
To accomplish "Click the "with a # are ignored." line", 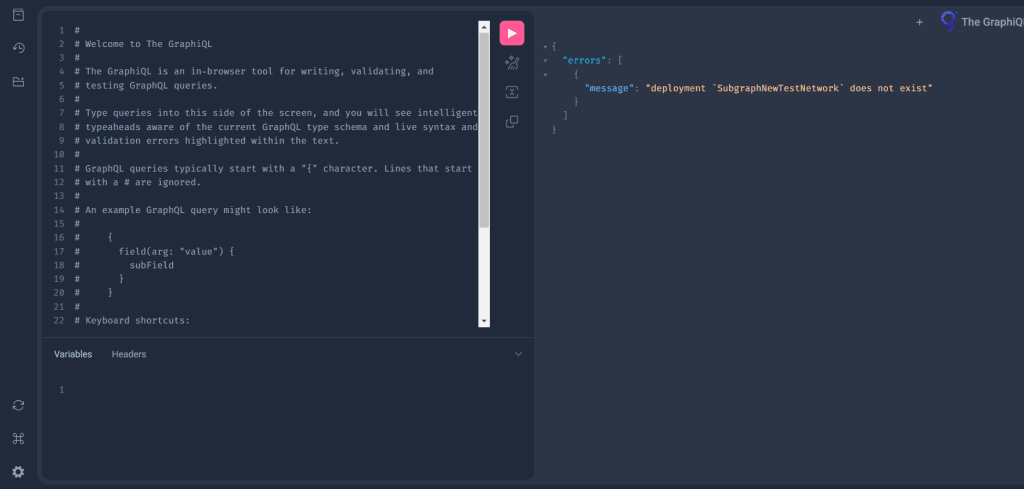I will coord(138,182).
